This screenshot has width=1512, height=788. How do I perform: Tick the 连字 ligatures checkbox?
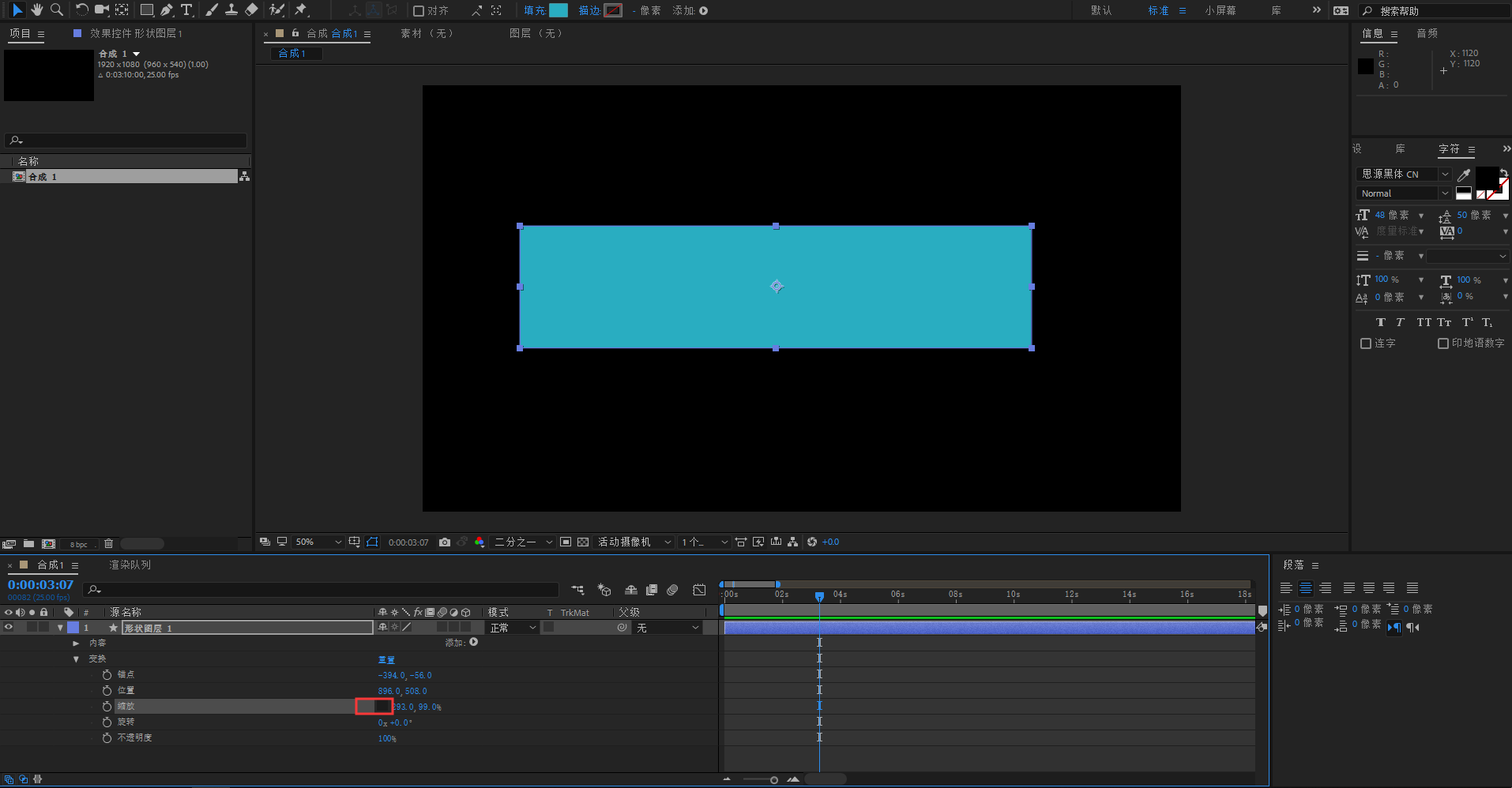pyautogui.click(x=1365, y=343)
